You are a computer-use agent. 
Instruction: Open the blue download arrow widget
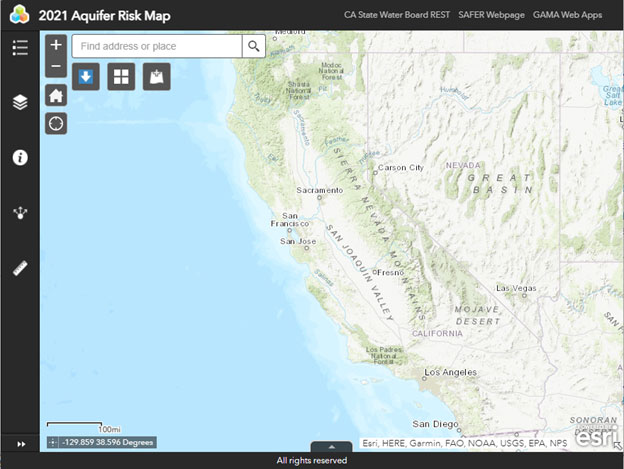coord(86,76)
